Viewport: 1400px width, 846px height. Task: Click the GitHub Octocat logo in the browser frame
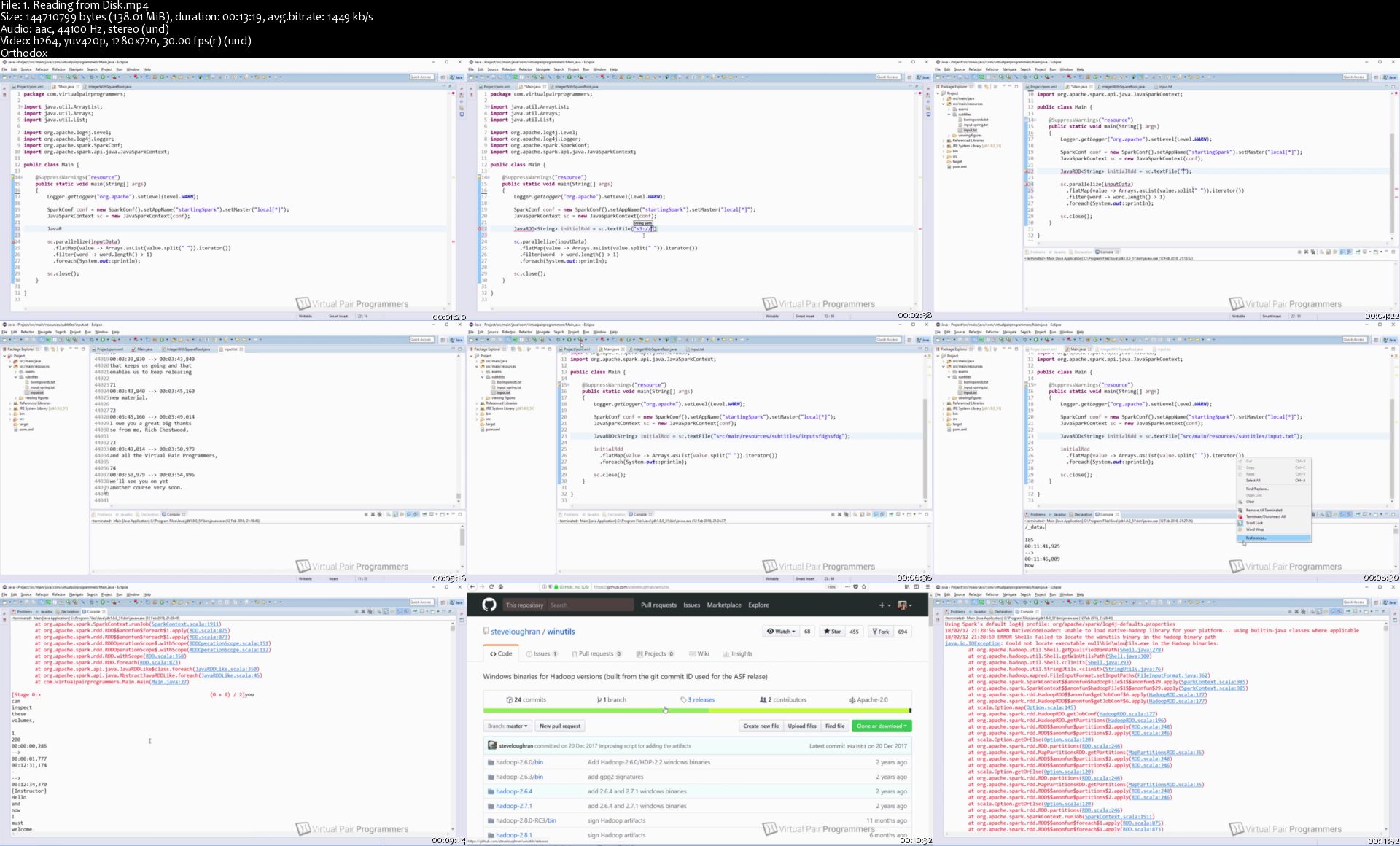click(x=489, y=605)
